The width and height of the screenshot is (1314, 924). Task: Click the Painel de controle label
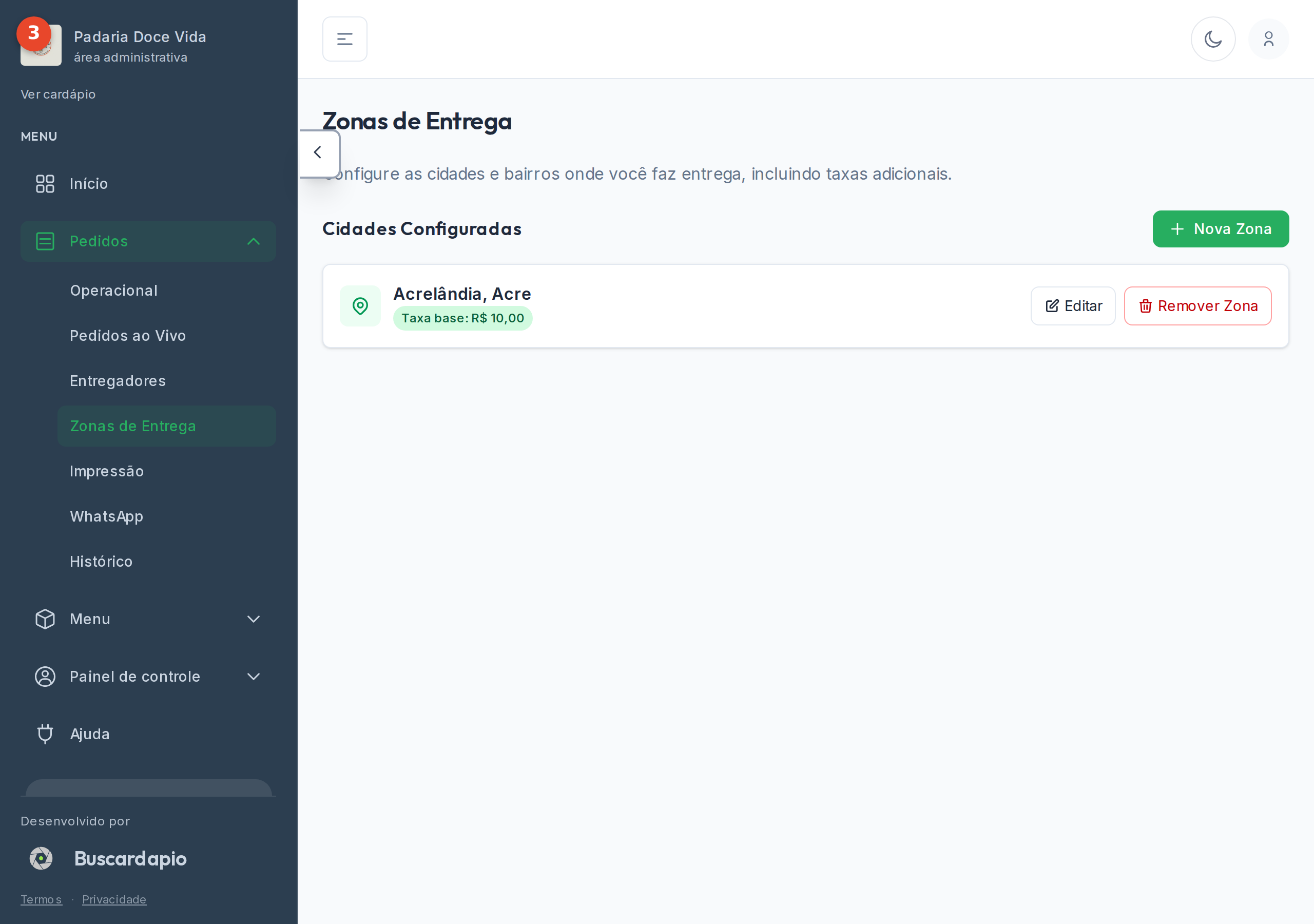pyautogui.click(x=135, y=677)
